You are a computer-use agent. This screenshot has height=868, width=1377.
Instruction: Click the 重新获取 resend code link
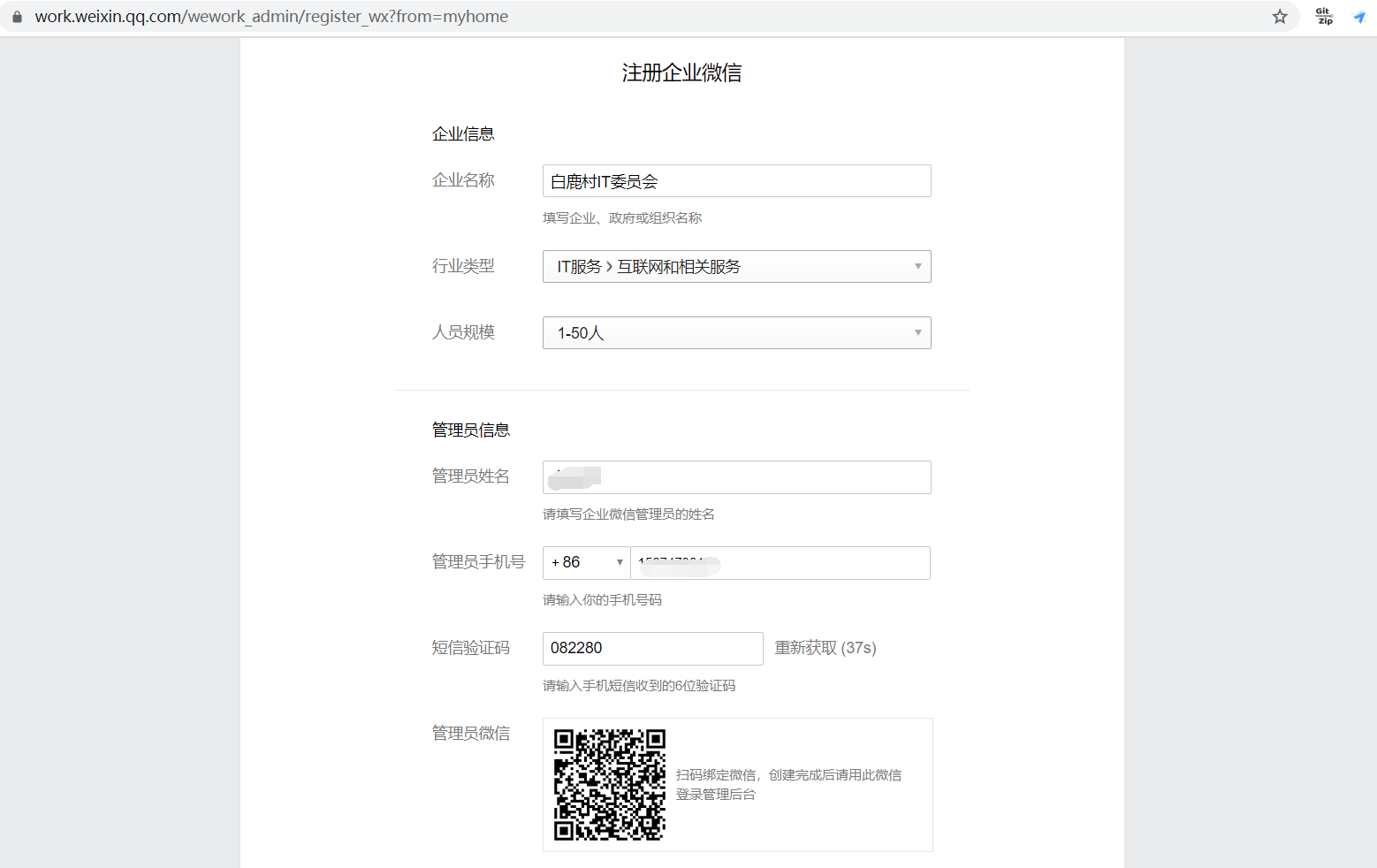[x=825, y=648]
